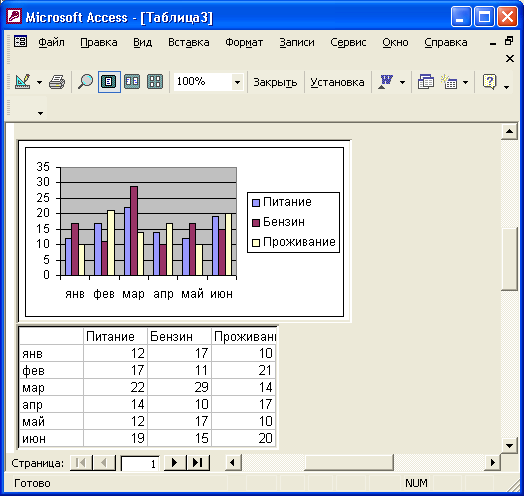Click the Design view ruler-pencil icon
524x496 pixels.
22,82
